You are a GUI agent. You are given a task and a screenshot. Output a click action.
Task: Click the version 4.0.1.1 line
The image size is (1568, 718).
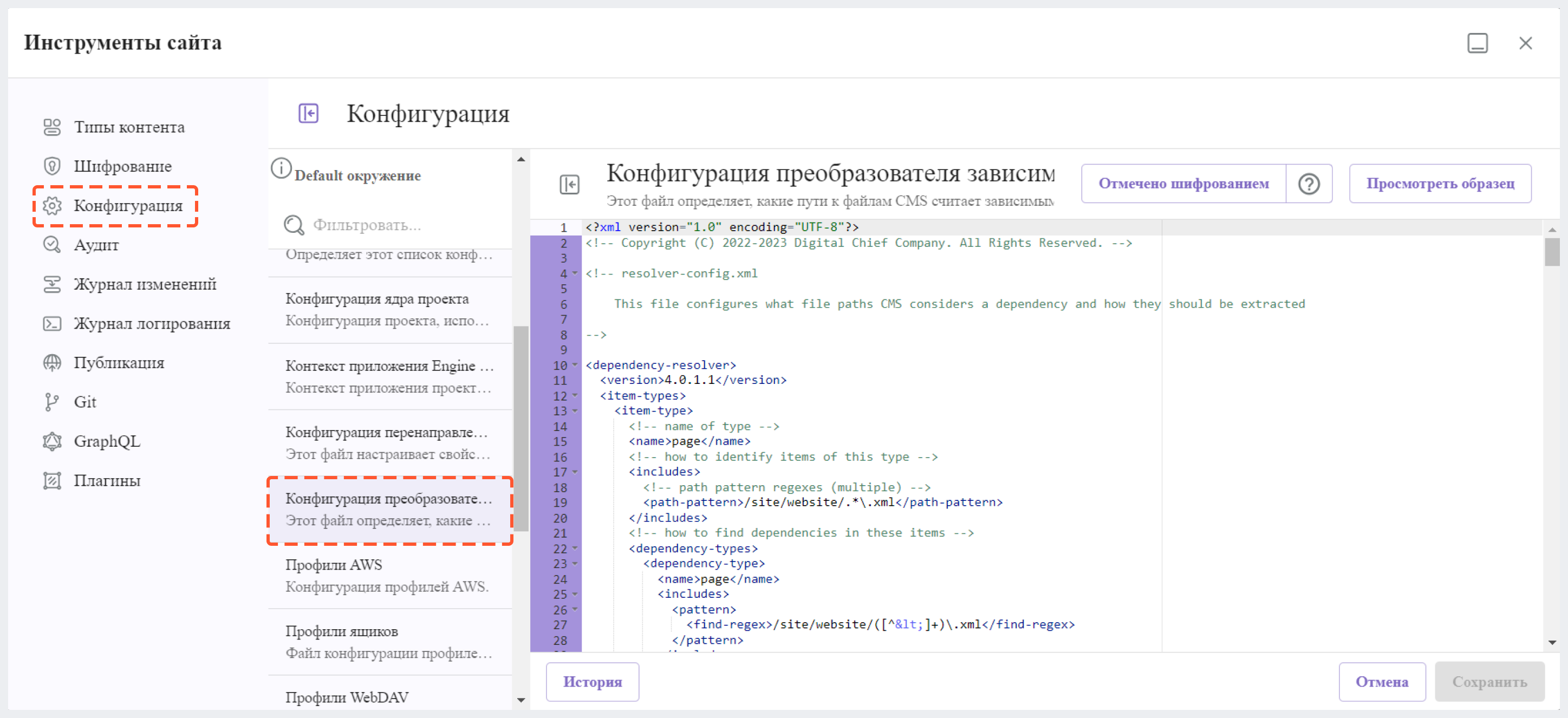pos(693,380)
